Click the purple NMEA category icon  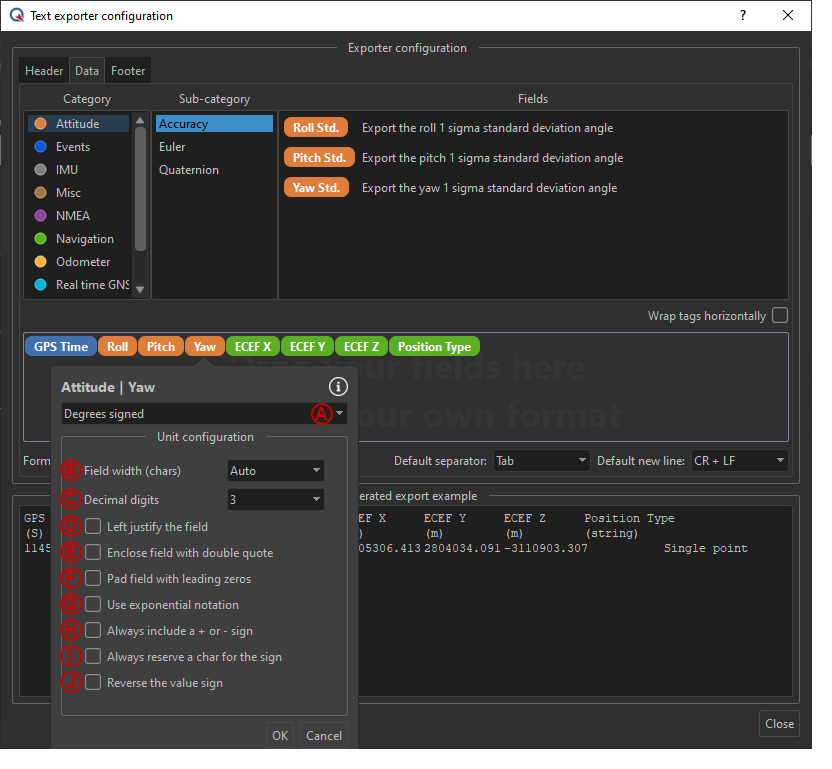pyautogui.click(x=40, y=216)
